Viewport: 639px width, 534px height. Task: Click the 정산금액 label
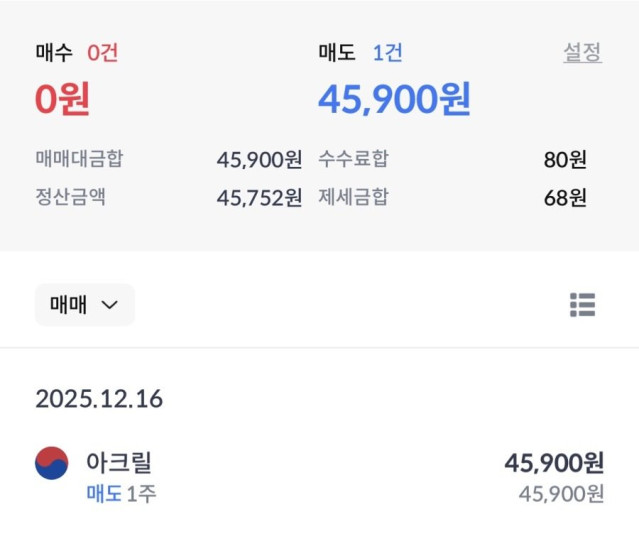[x=70, y=196]
